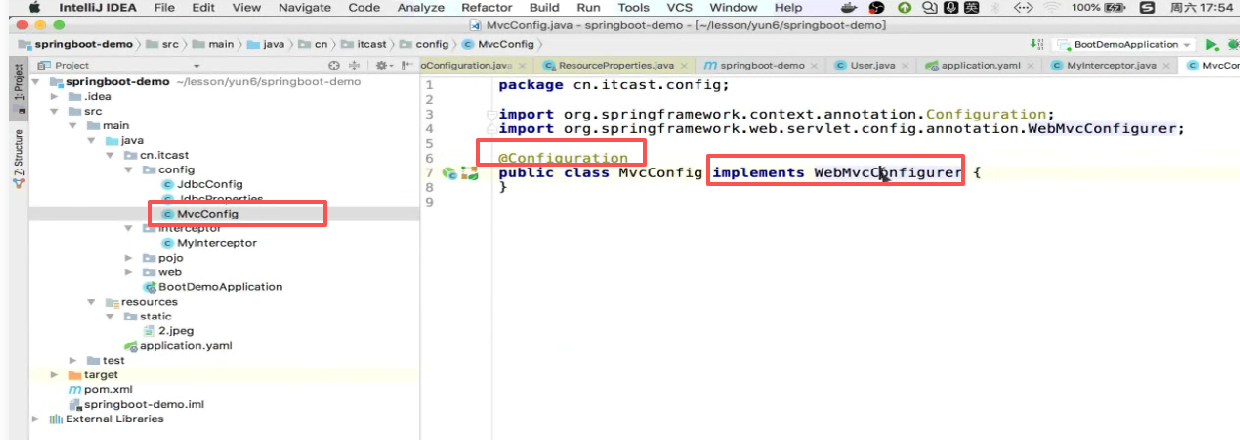The height and width of the screenshot is (440, 1240).
Task: Click the @Configuration annotation in editor
Action: pos(563,158)
